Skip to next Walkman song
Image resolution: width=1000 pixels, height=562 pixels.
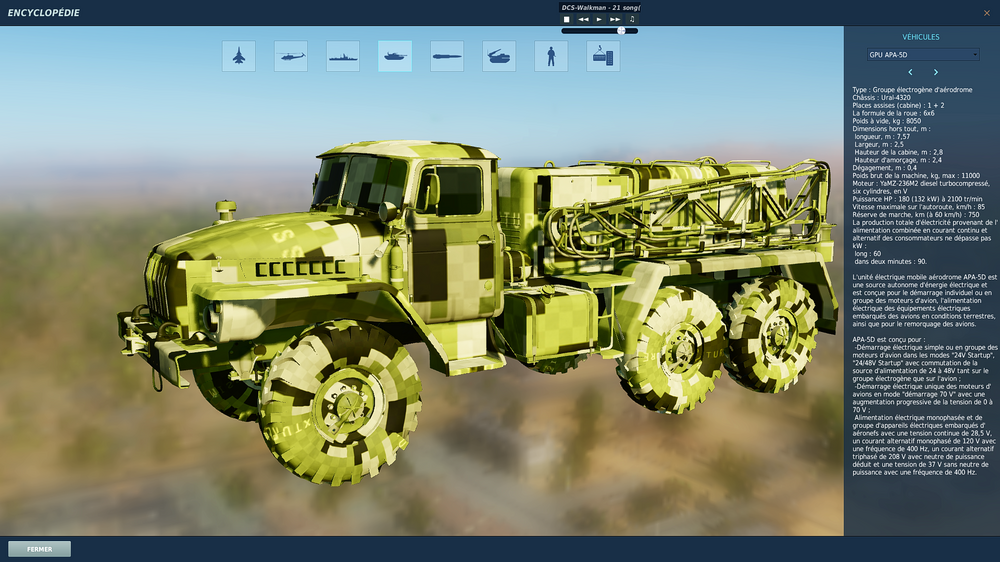coord(615,19)
